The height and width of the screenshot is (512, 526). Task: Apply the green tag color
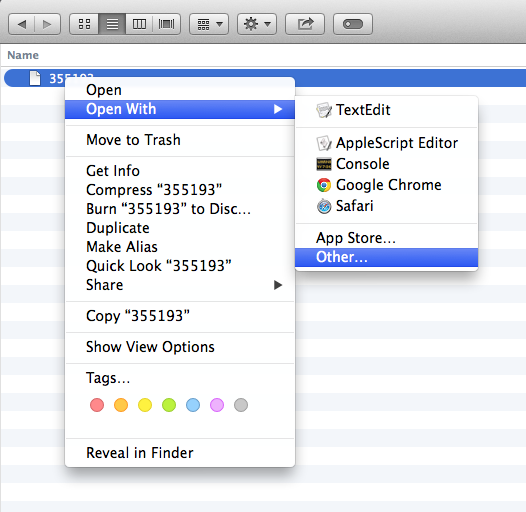(169, 405)
